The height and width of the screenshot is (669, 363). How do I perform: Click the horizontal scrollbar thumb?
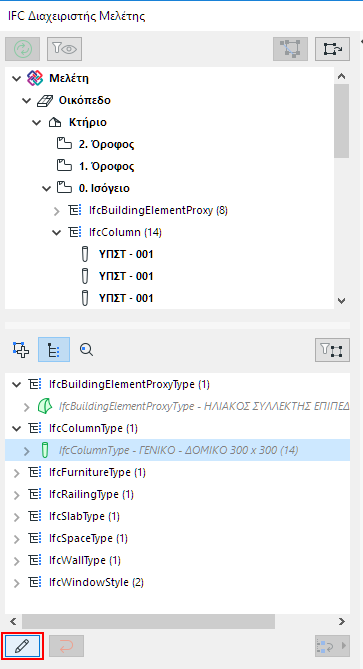[148, 621]
